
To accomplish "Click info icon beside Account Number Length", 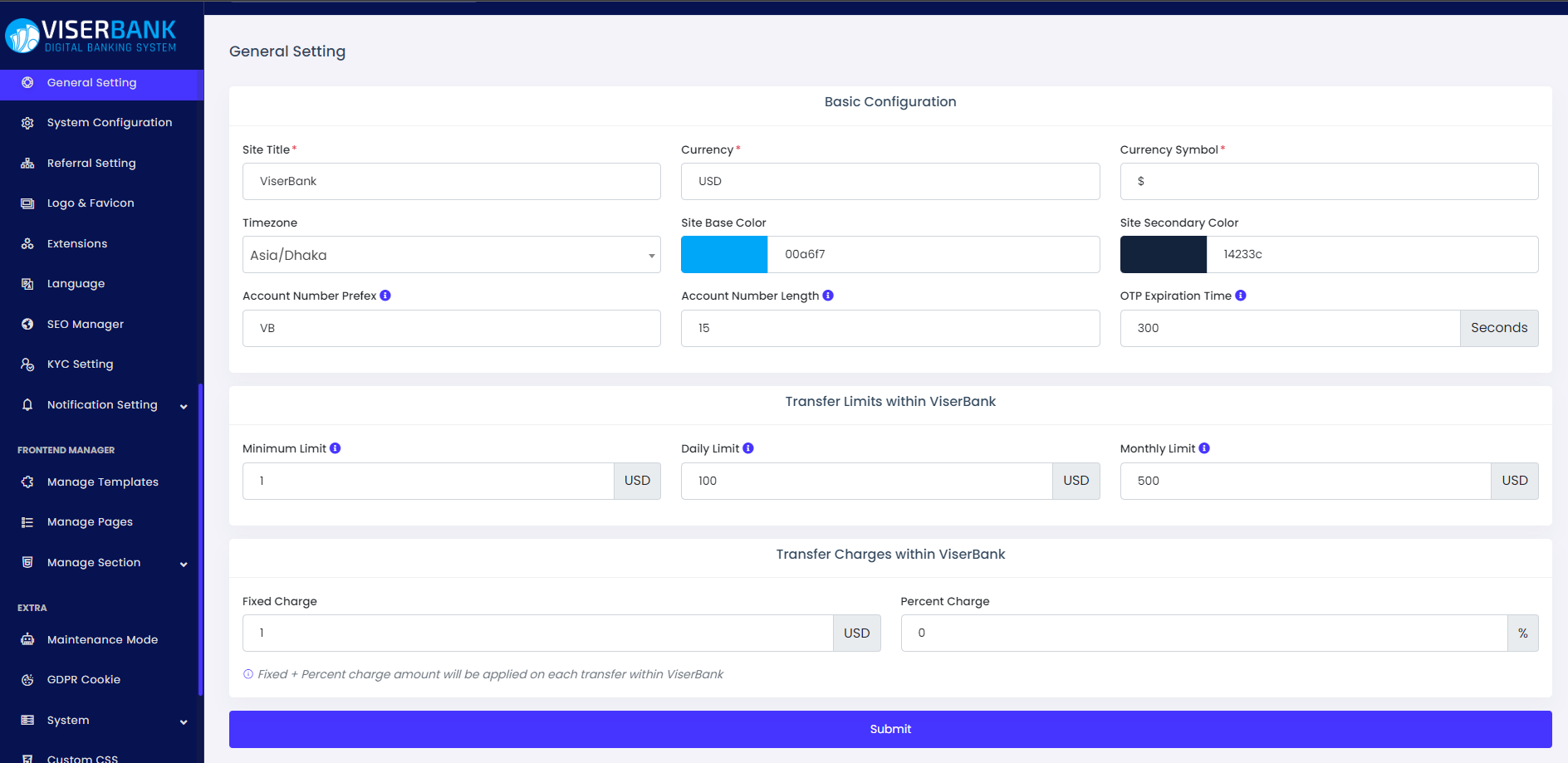I will (828, 296).
